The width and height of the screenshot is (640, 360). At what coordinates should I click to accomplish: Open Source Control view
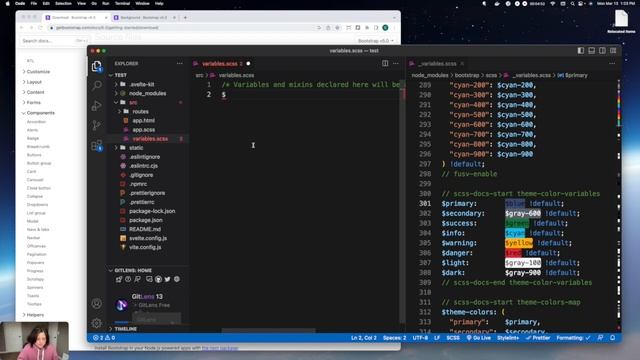click(x=97, y=125)
